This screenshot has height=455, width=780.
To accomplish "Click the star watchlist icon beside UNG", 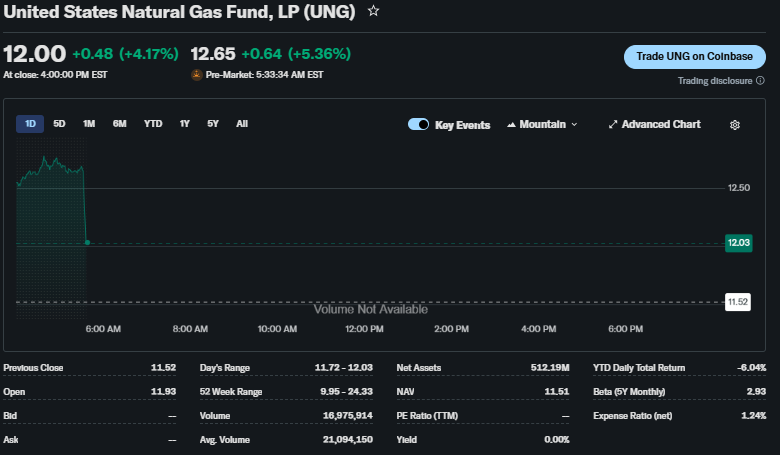I will coord(373,11).
